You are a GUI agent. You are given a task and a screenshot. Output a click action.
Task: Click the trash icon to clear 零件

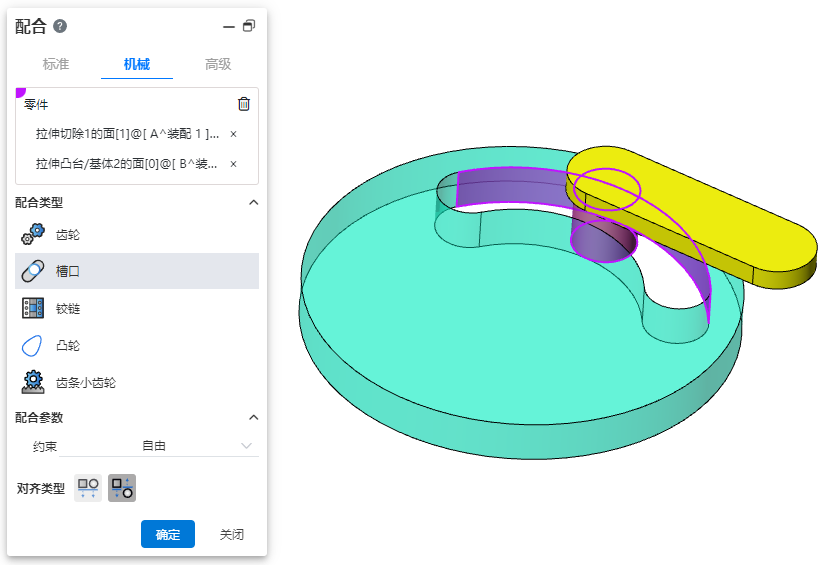[244, 104]
